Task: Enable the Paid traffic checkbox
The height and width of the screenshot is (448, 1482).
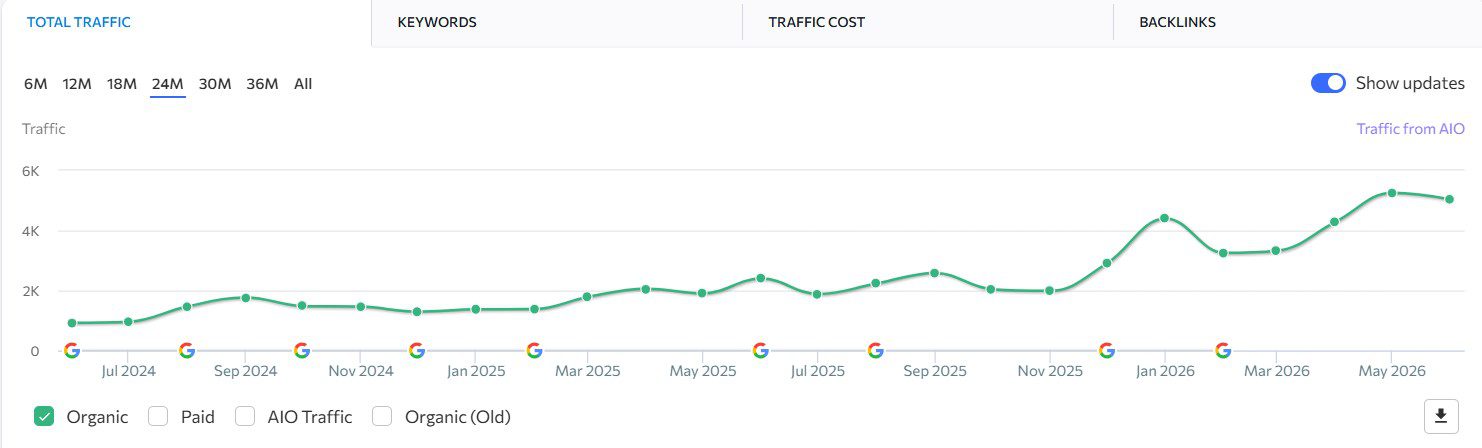Action: [158, 417]
